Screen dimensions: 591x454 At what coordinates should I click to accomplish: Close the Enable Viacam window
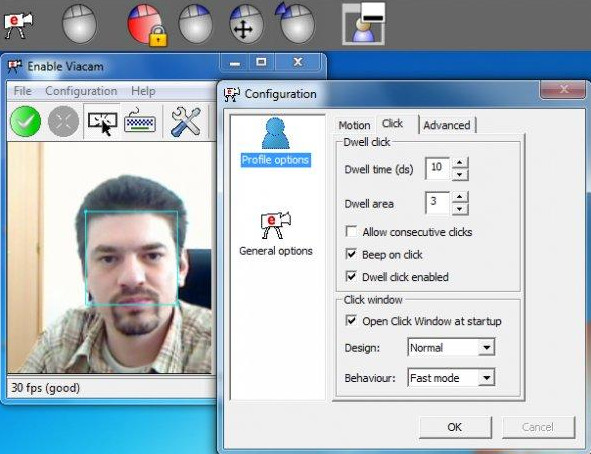(x=298, y=62)
